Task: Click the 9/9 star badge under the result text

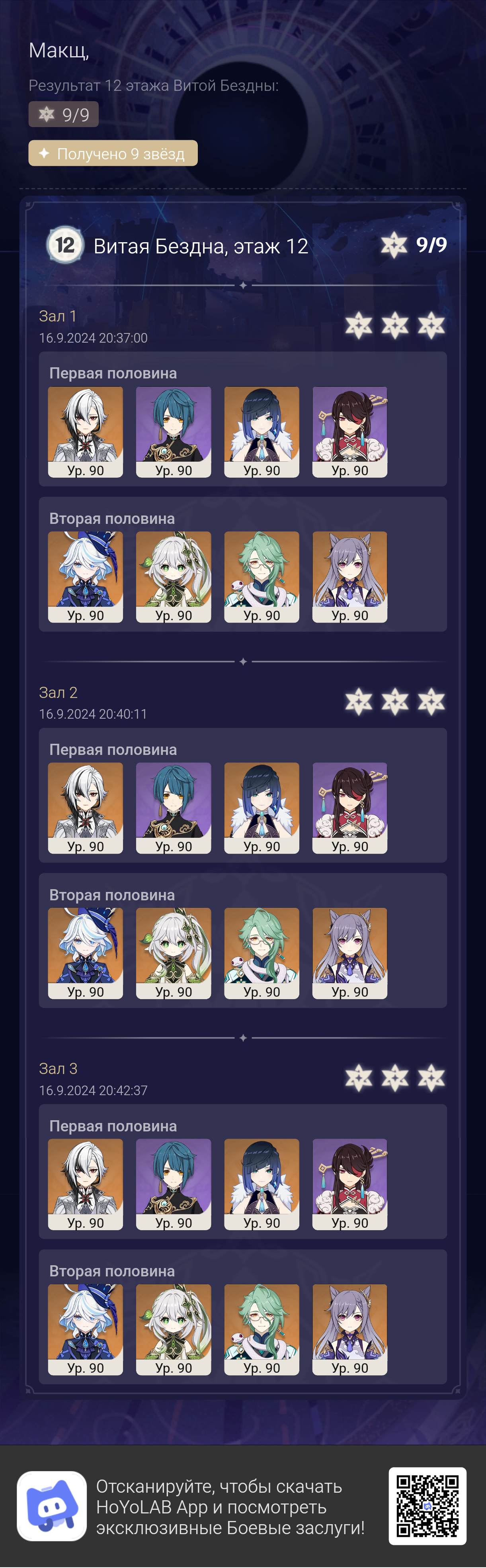Action: pos(63,114)
